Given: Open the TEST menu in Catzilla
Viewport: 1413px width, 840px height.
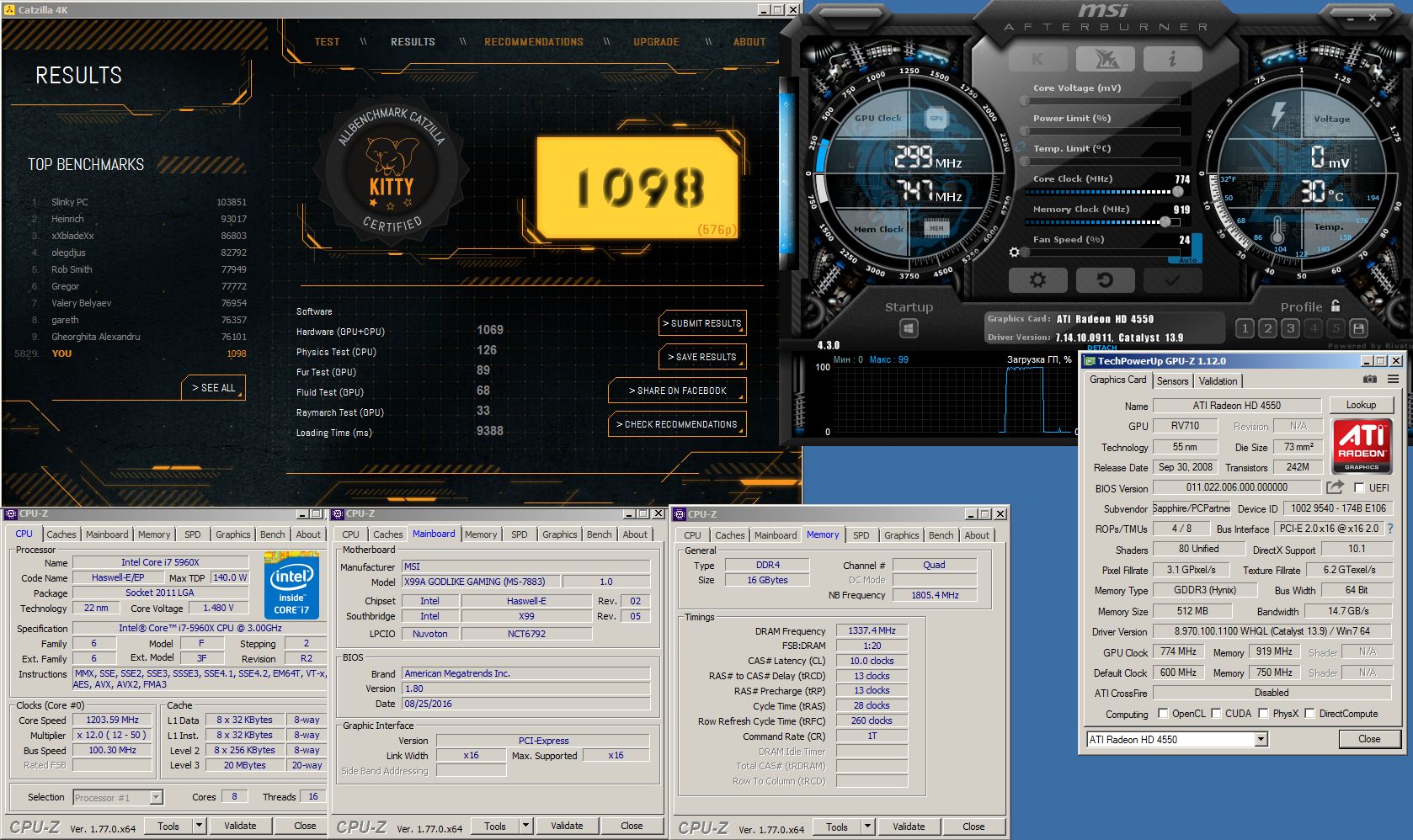Looking at the screenshot, I should [x=327, y=41].
